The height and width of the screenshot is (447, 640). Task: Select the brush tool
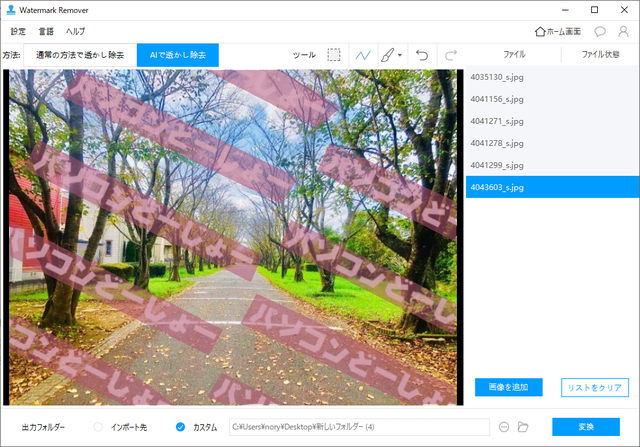(x=388, y=55)
